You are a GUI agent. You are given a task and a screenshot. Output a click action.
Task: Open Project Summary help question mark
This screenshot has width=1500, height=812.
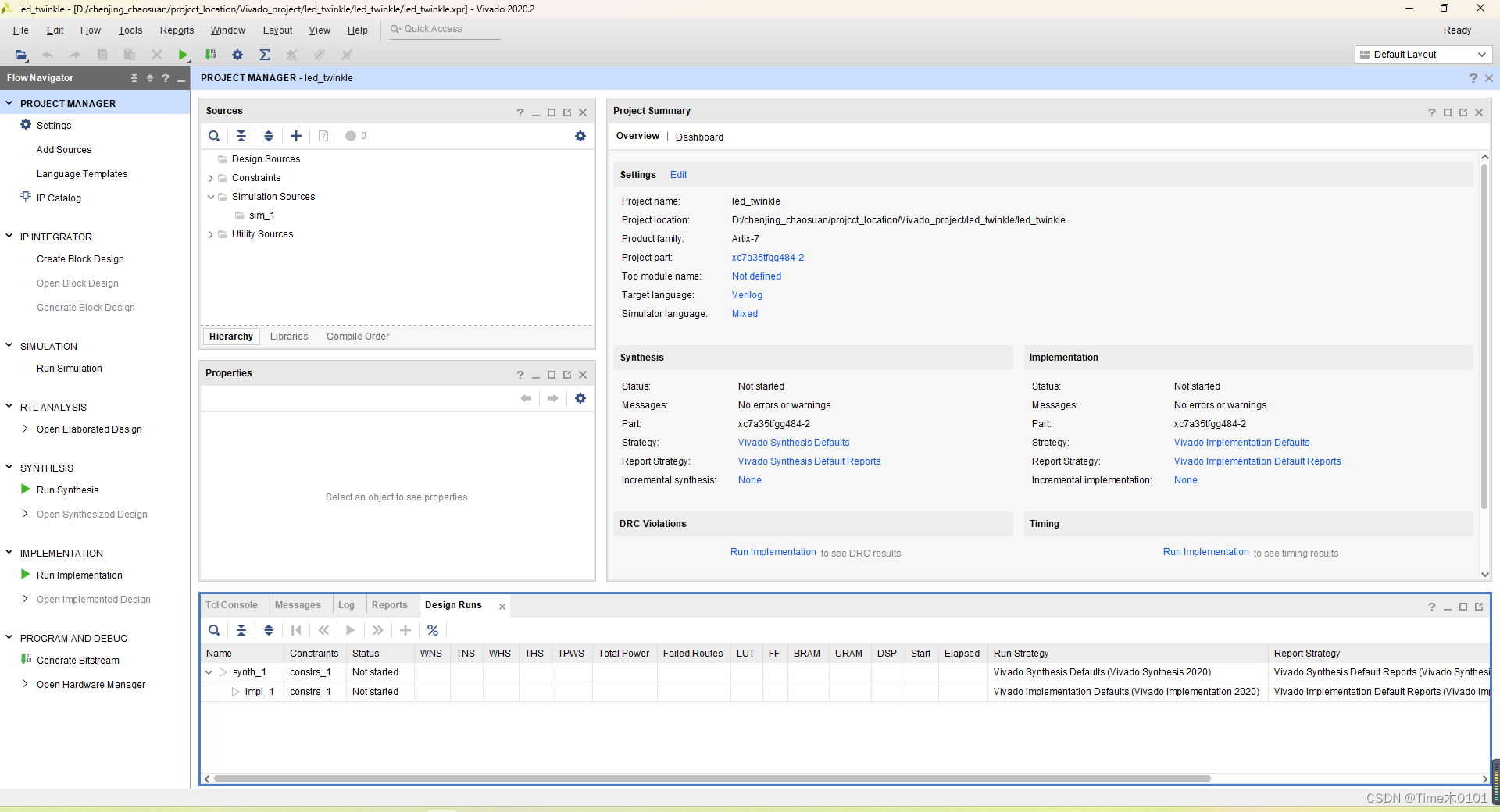[1432, 112]
